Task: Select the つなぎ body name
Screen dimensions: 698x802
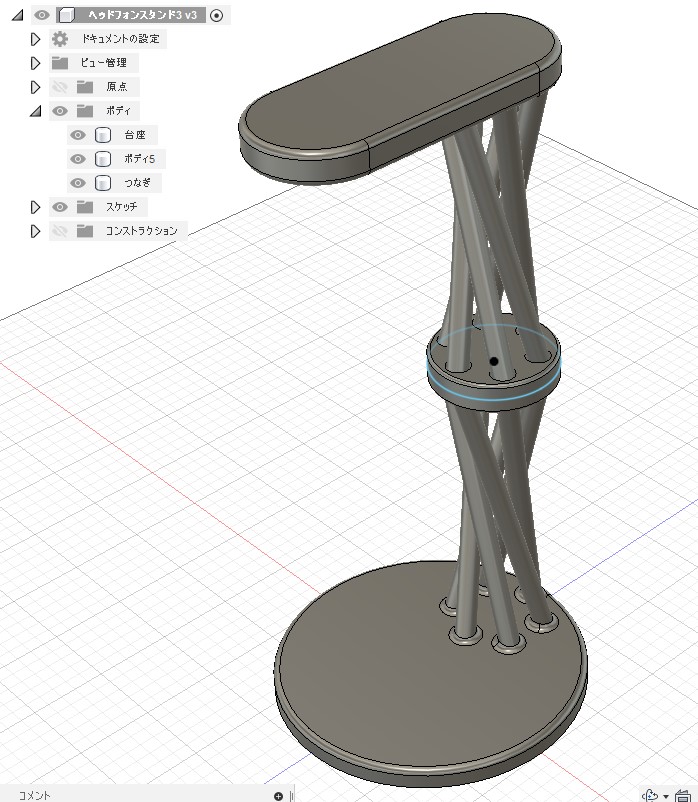Action: click(x=137, y=183)
